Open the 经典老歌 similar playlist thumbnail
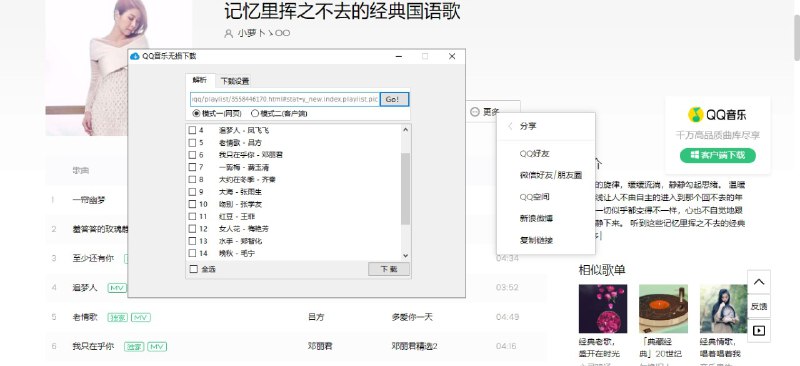 [x=603, y=309]
